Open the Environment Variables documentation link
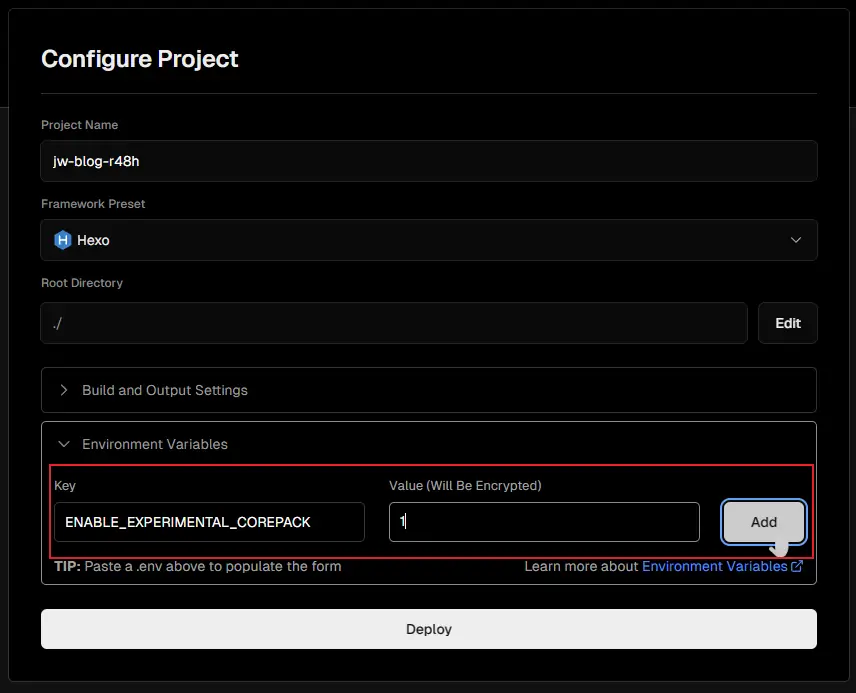 [x=714, y=567]
